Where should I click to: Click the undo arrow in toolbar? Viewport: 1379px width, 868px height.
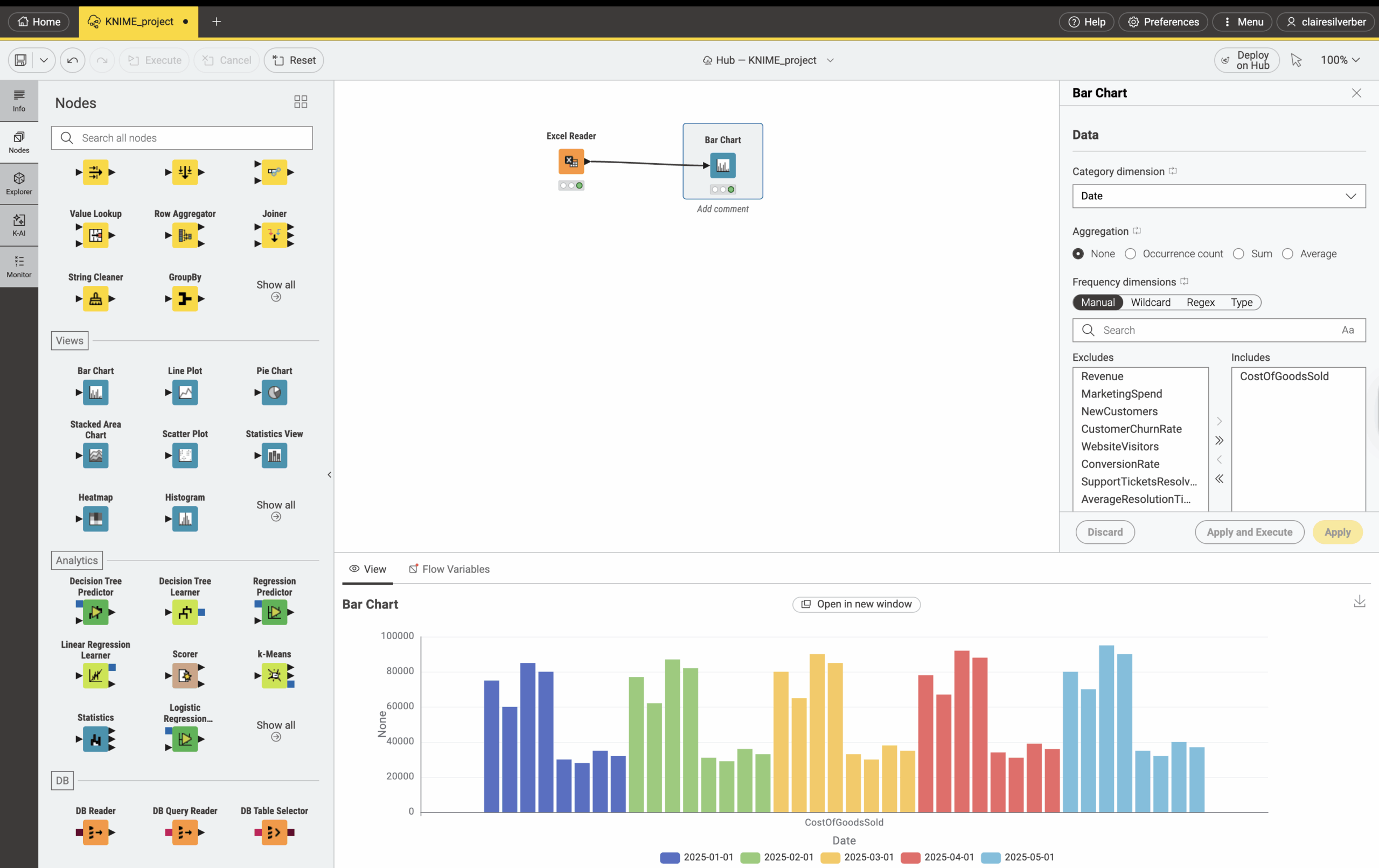pyautogui.click(x=73, y=60)
